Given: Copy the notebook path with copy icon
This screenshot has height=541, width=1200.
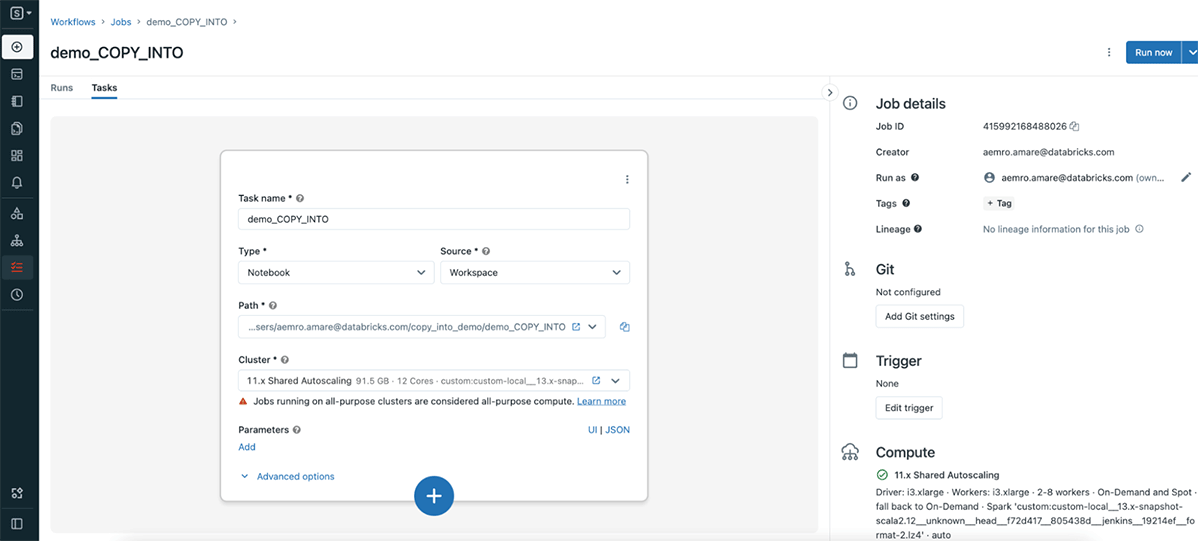Looking at the screenshot, I should pos(624,327).
